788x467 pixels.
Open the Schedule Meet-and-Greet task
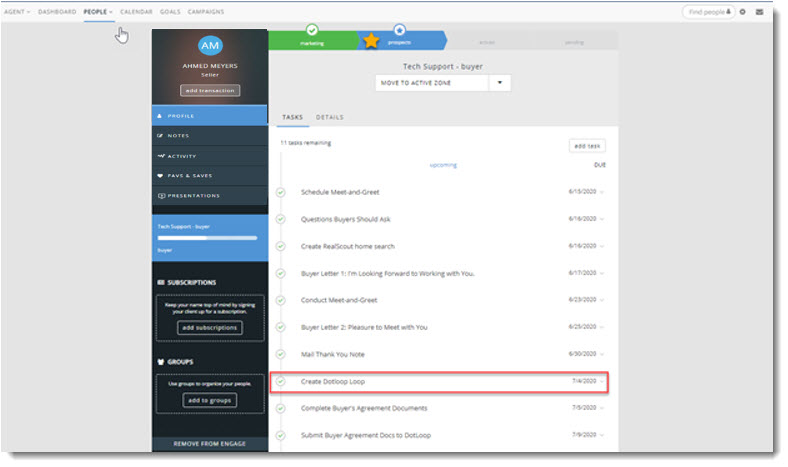(x=340, y=192)
